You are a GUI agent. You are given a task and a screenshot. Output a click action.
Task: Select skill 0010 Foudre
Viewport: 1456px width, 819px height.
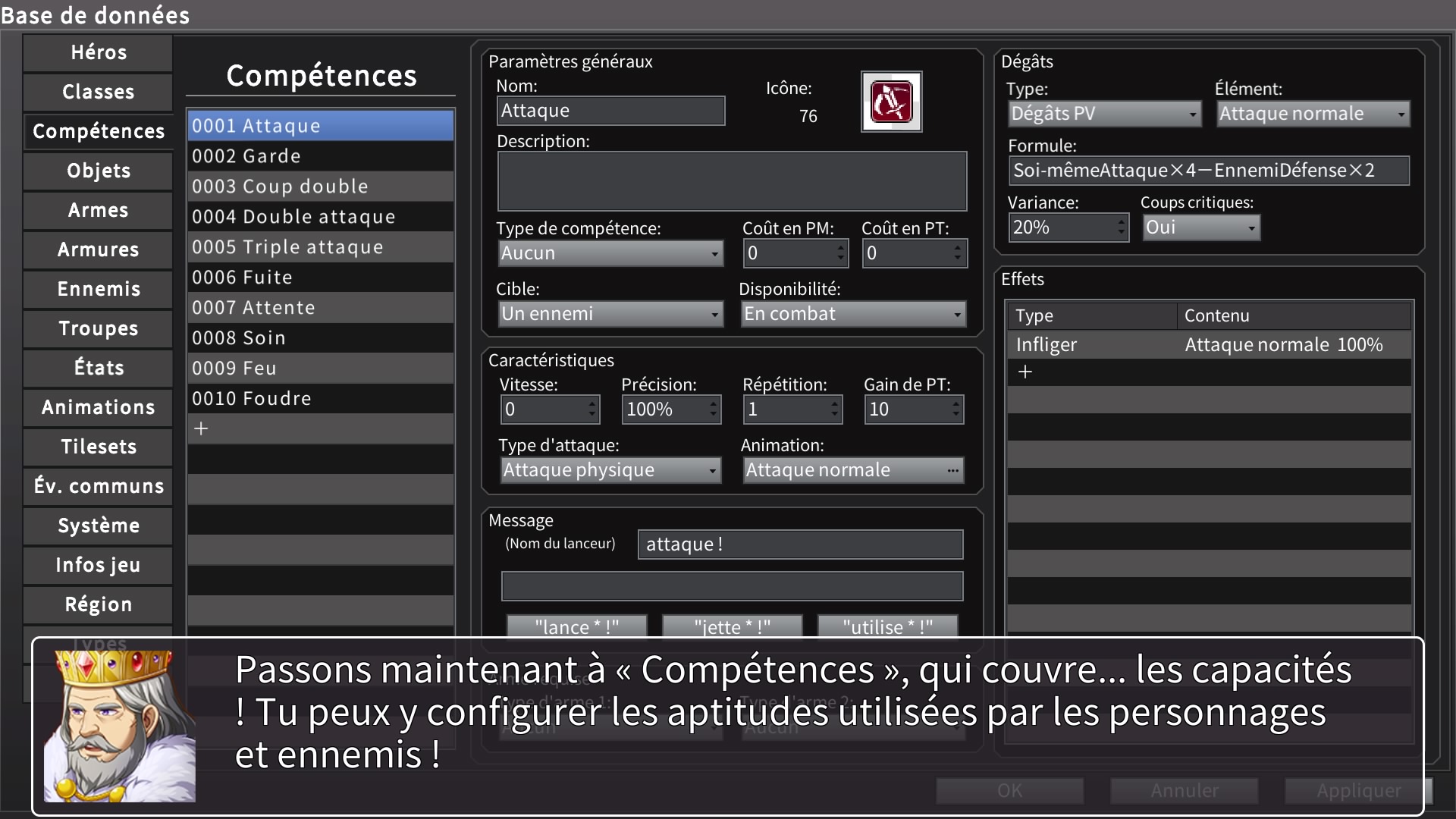click(321, 399)
